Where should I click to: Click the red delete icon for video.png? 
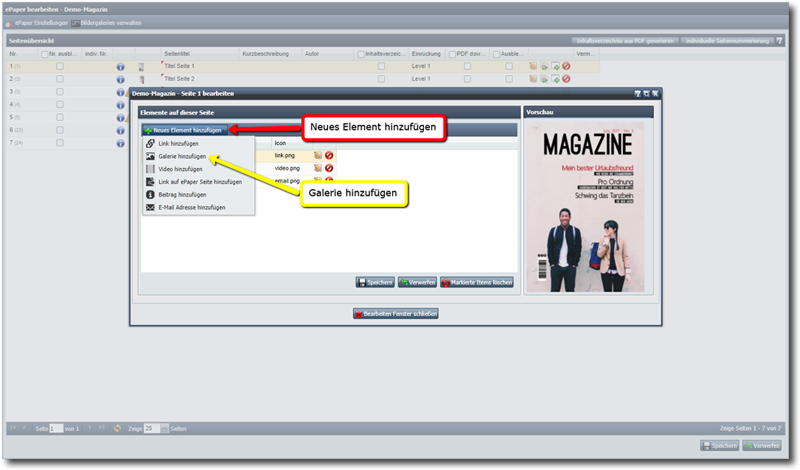tap(329, 168)
